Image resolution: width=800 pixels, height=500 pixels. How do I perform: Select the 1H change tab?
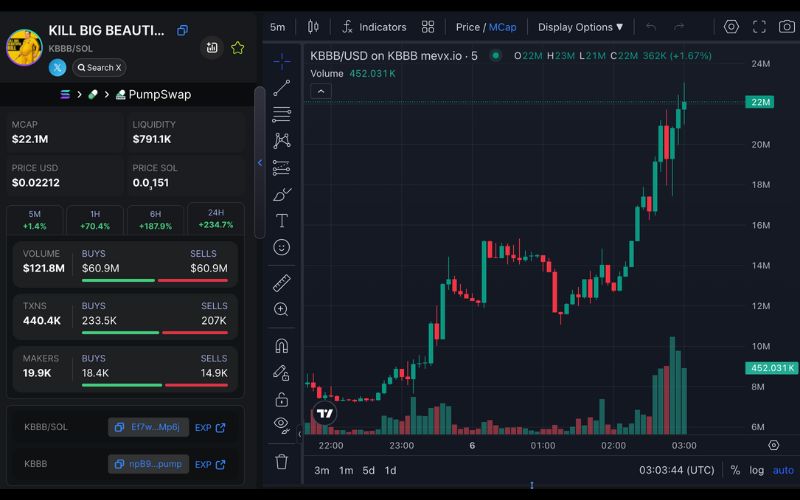point(95,220)
